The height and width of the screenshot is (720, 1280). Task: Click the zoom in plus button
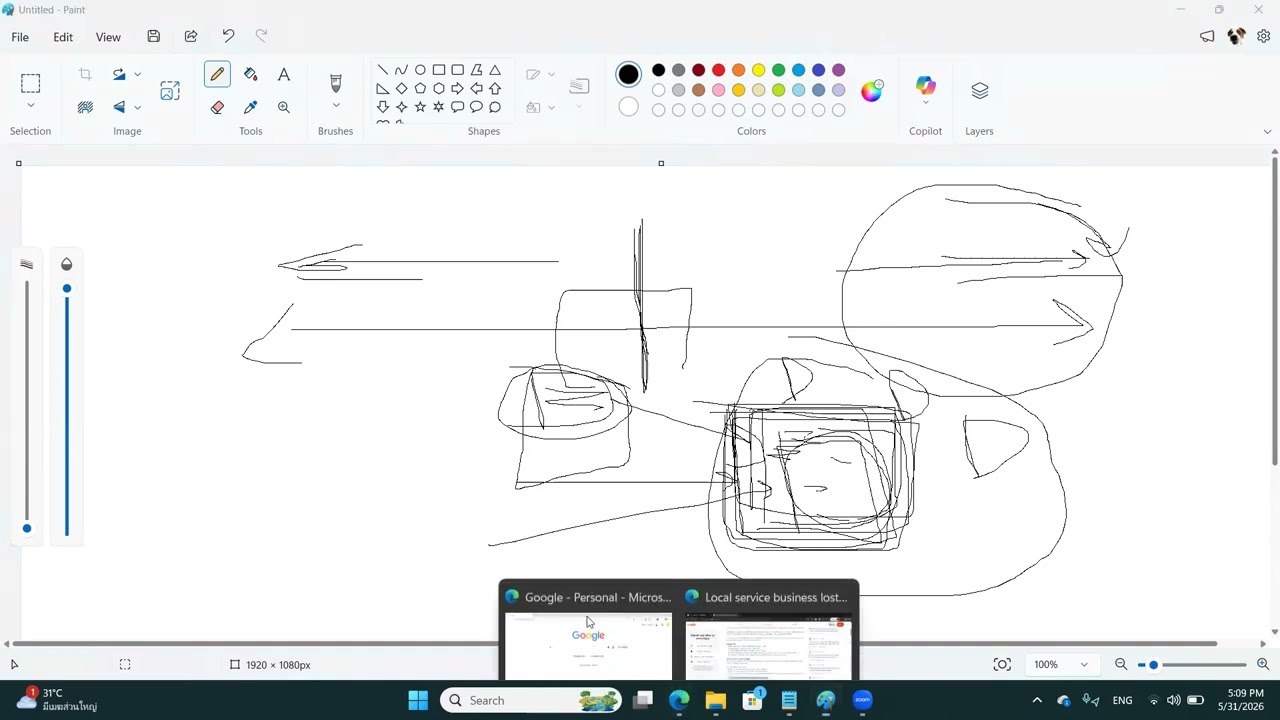click(1263, 665)
